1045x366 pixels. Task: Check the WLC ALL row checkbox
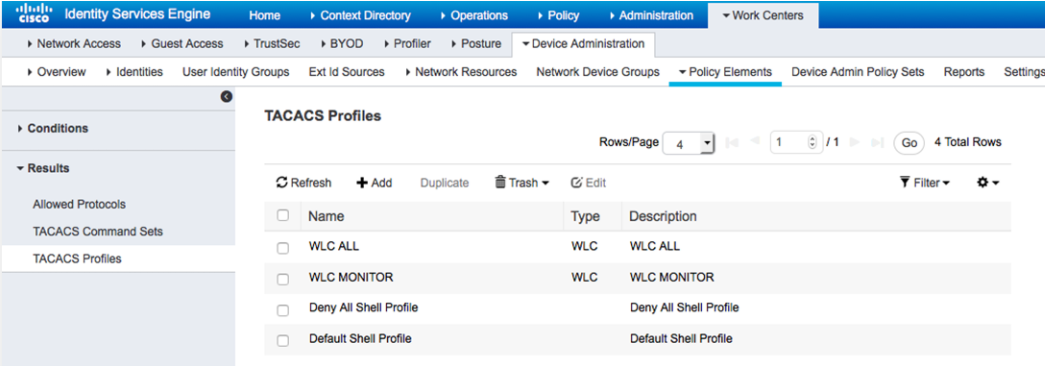tap(283, 247)
